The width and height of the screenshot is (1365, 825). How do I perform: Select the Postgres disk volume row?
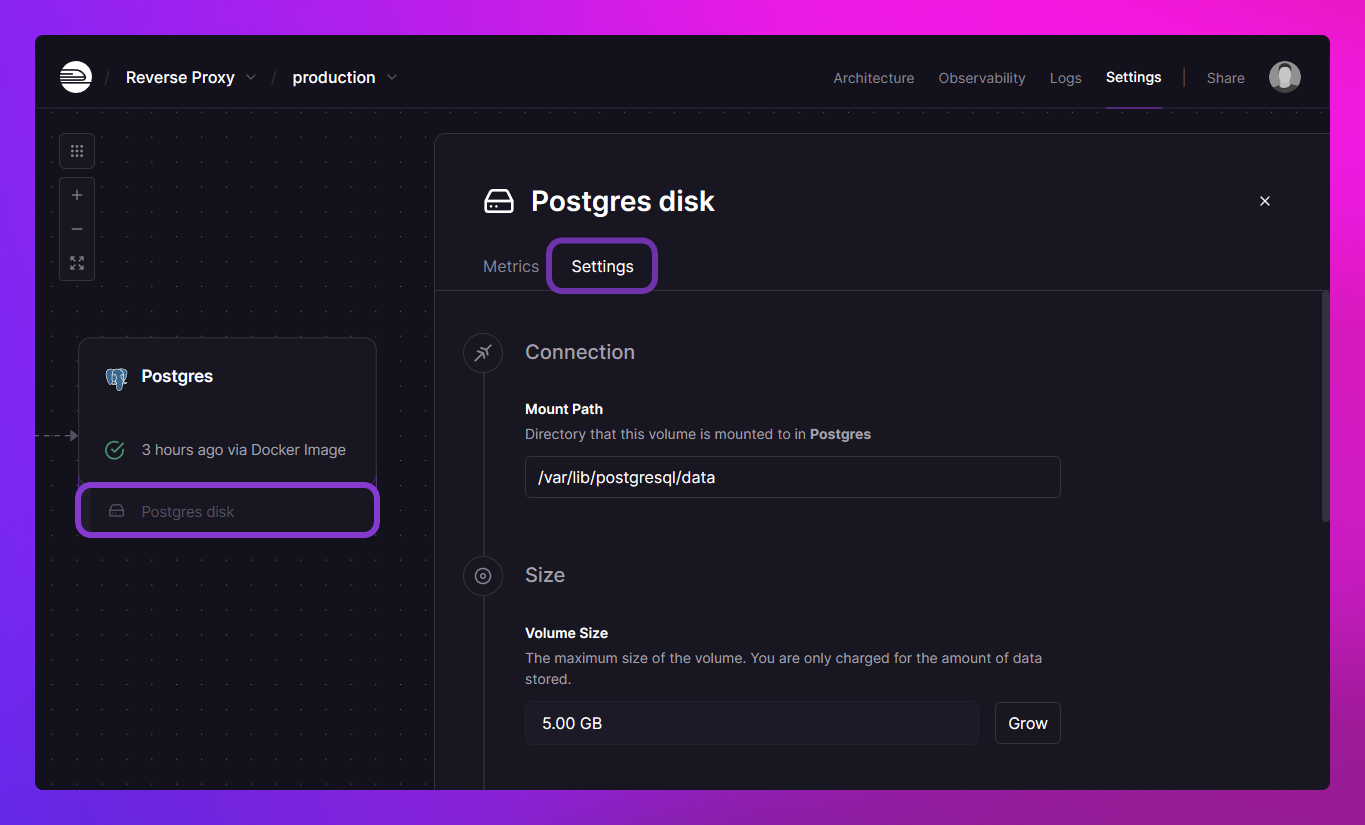[x=228, y=511]
